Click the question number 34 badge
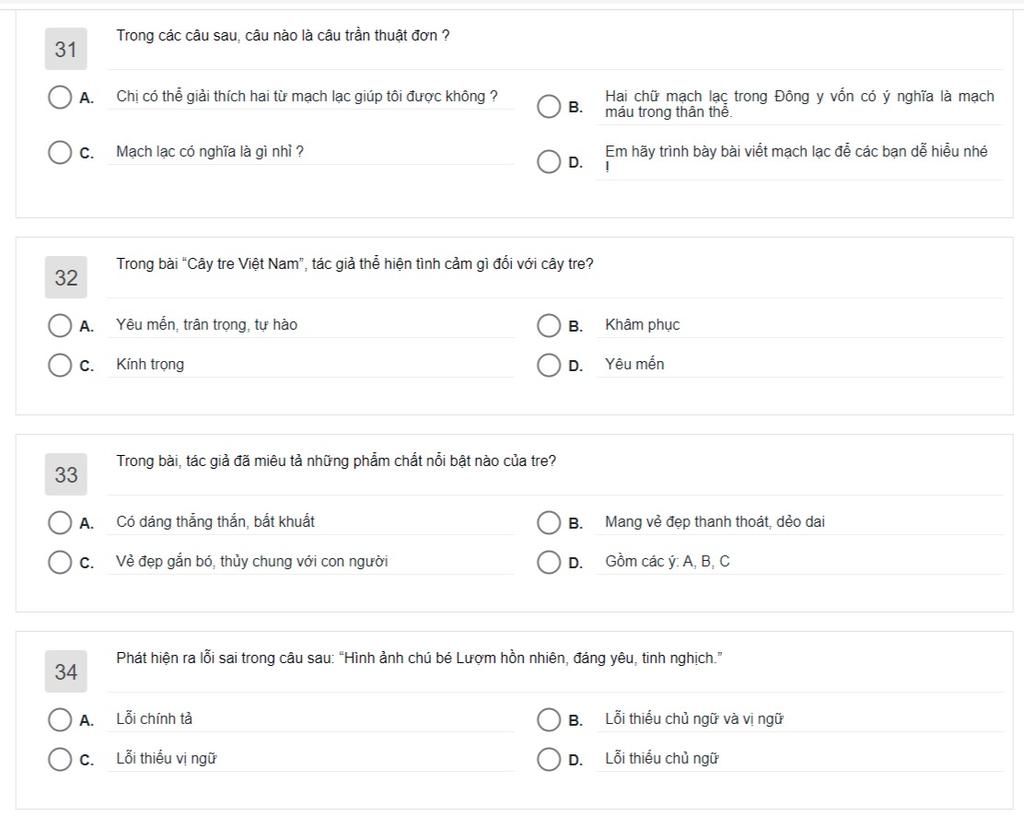 tap(66, 672)
